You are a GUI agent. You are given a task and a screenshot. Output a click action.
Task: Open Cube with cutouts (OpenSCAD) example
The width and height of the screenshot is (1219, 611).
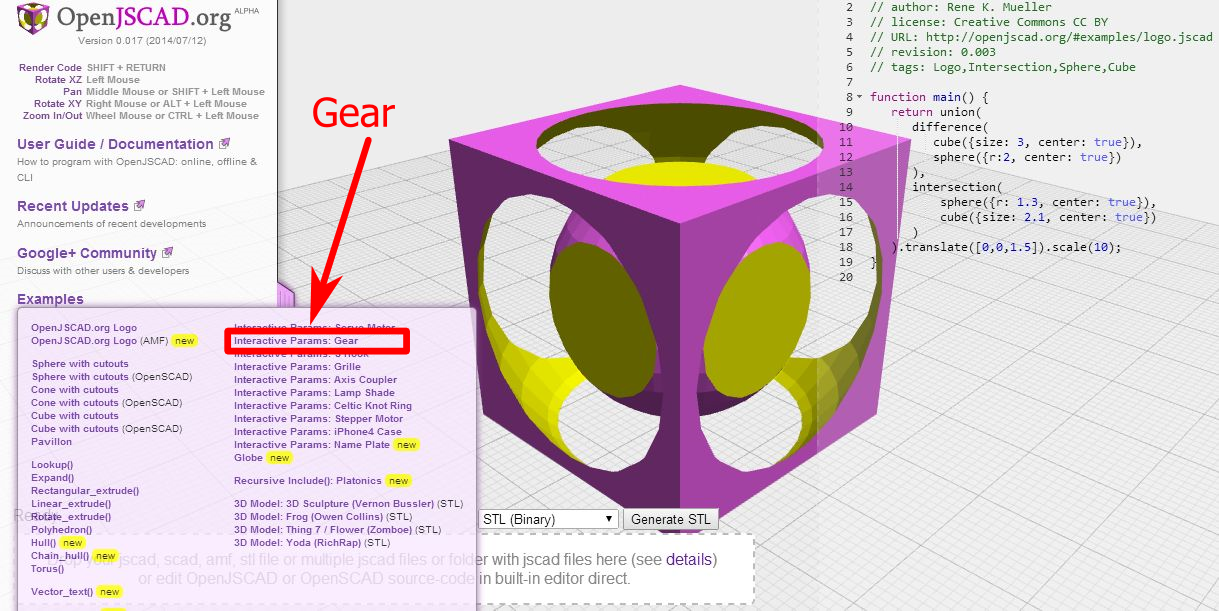[107, 429]
